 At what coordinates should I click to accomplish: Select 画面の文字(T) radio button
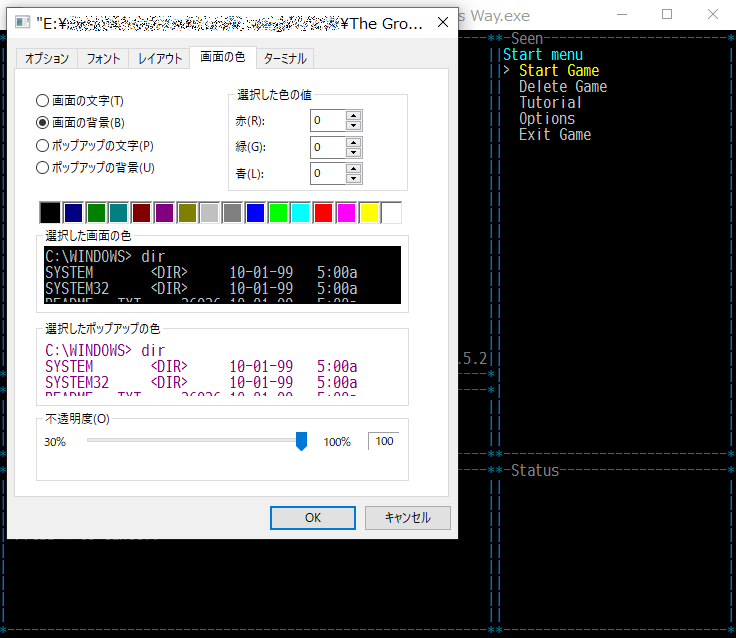(x=80, y=100)
